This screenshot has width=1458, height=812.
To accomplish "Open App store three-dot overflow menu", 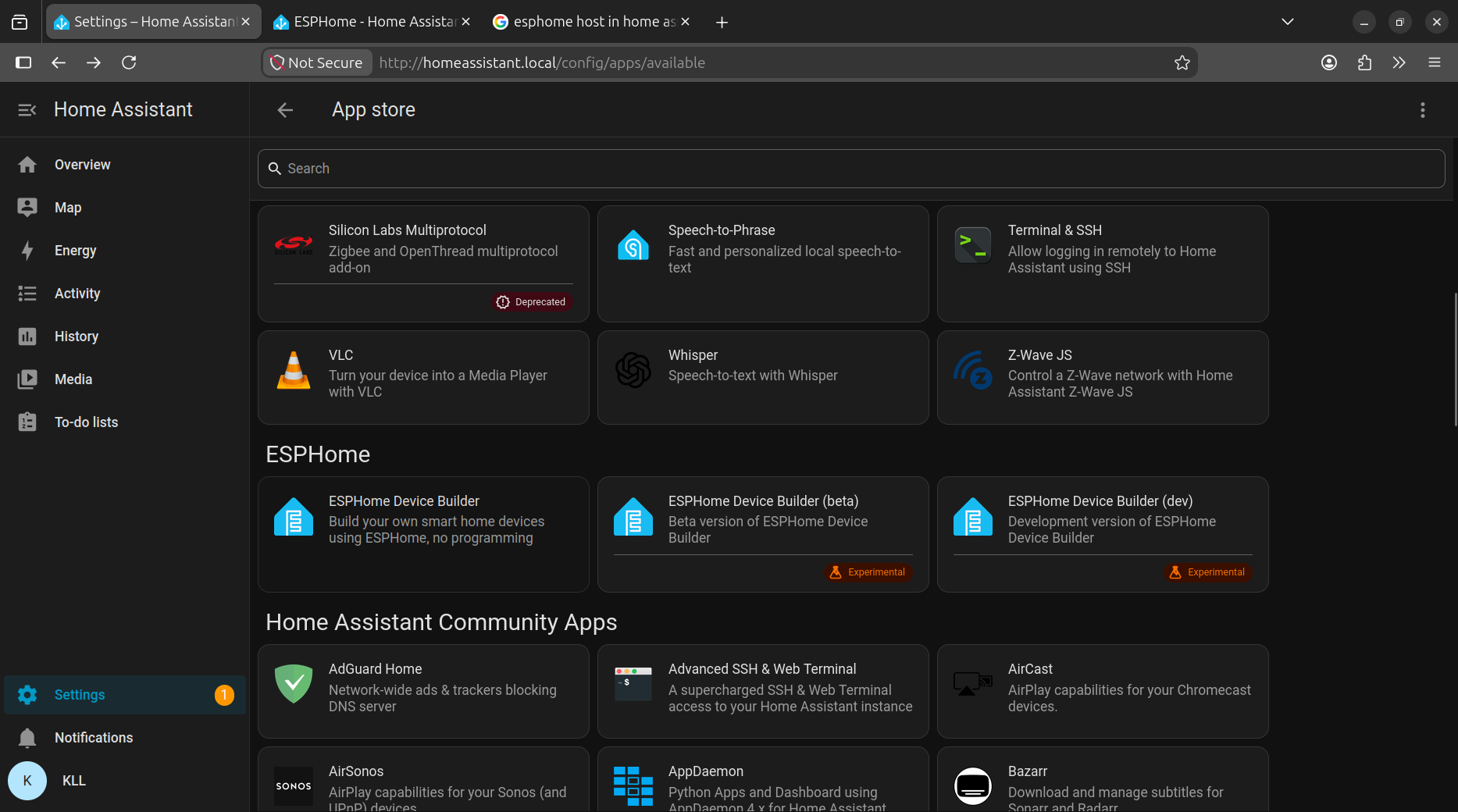I will point(1423,110).
